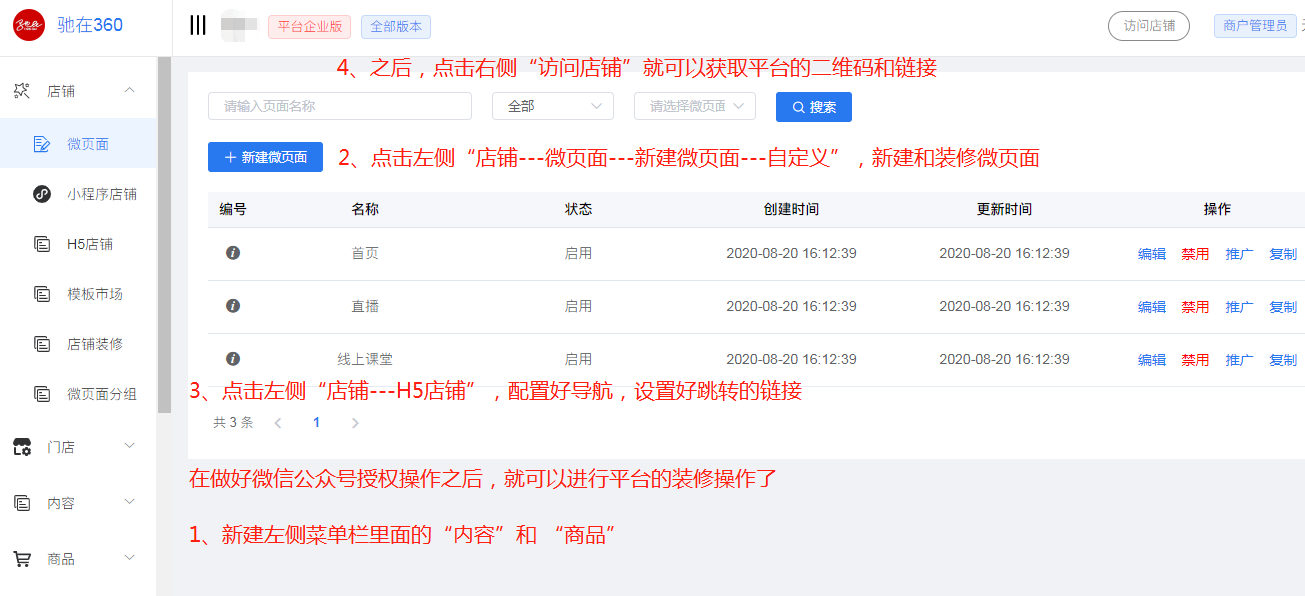Click the info icon in 线上课堂 row
Viewport: 1305px width, 596px height.
point(233,358)
